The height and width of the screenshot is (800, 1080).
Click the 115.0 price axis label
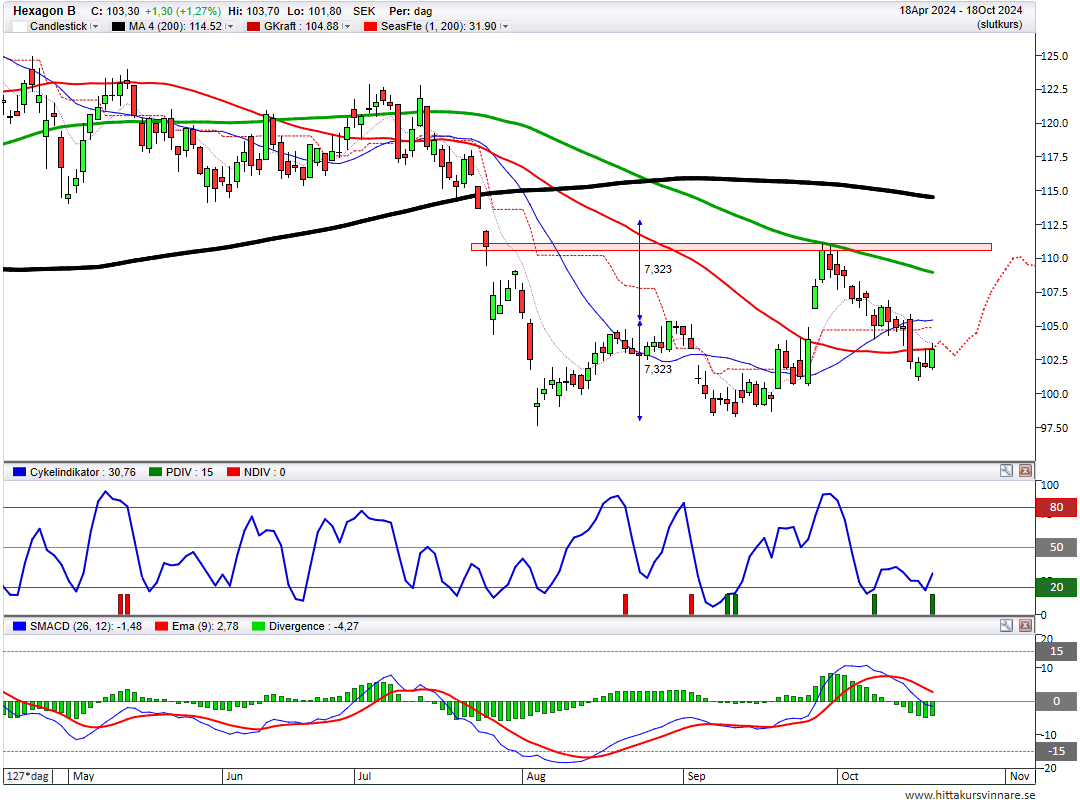coord(1055,191)
